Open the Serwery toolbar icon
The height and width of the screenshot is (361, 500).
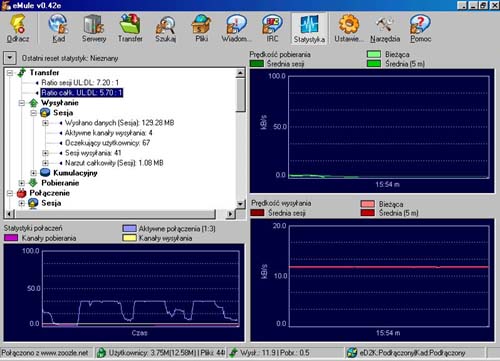pos(94,24)
